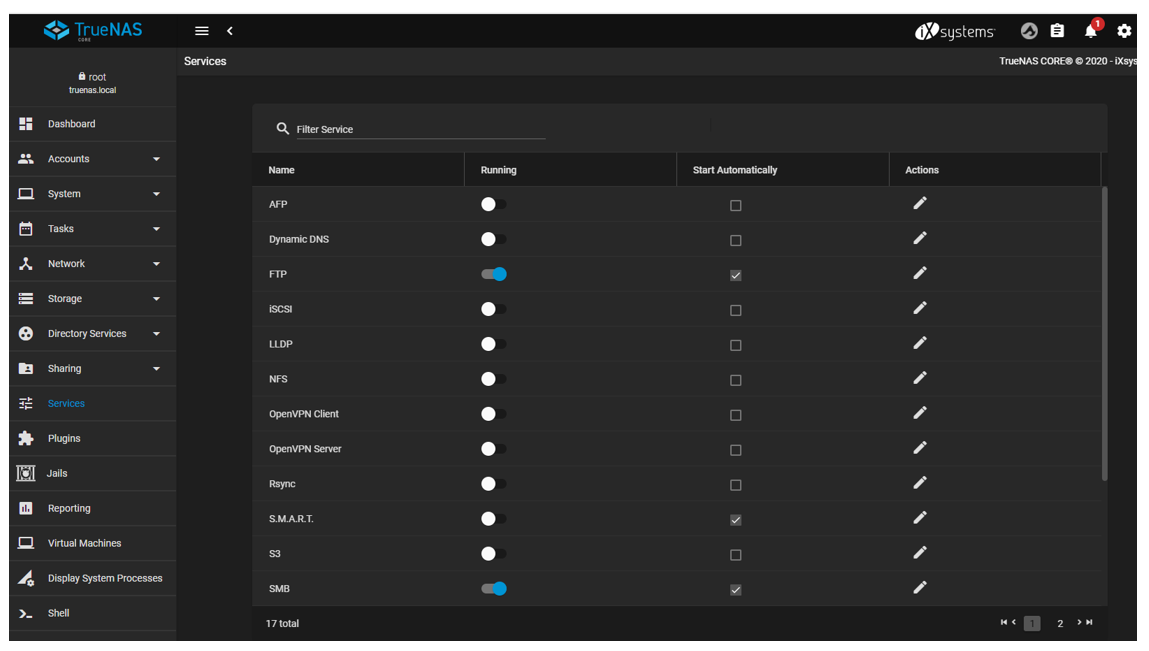The image size is (1149, 651).
Task: Open the Virtual Machines page
Action: (92, 543)
